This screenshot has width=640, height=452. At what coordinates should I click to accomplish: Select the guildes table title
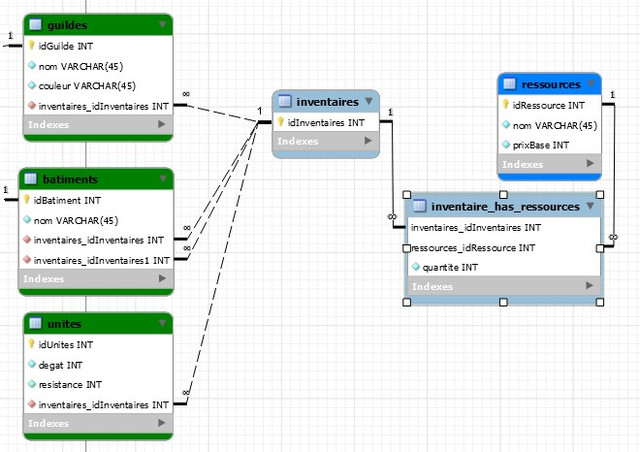(x=67, y=25)
